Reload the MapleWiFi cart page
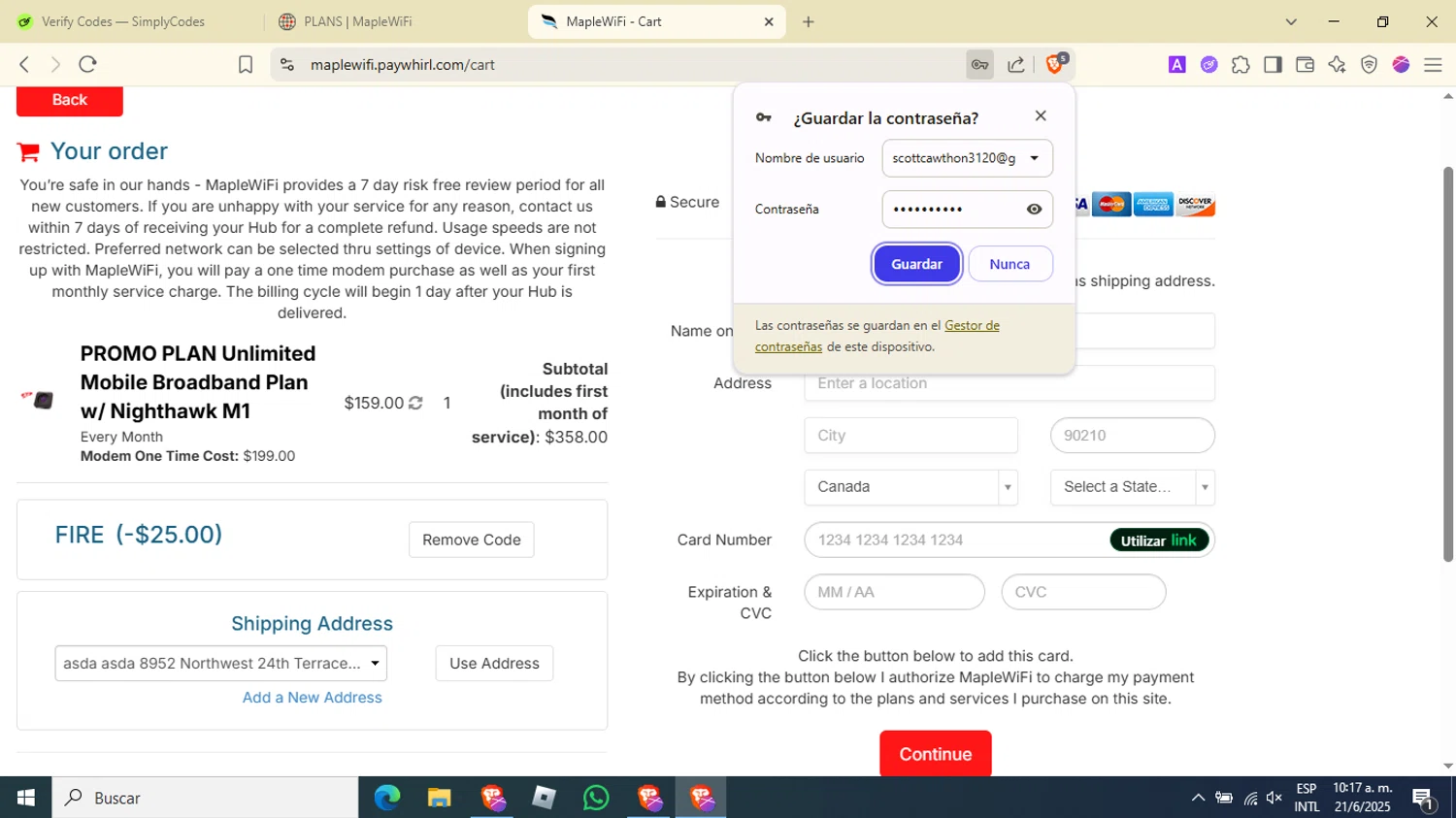This screenshot has width=1456, height=818. tap(87, 64)
